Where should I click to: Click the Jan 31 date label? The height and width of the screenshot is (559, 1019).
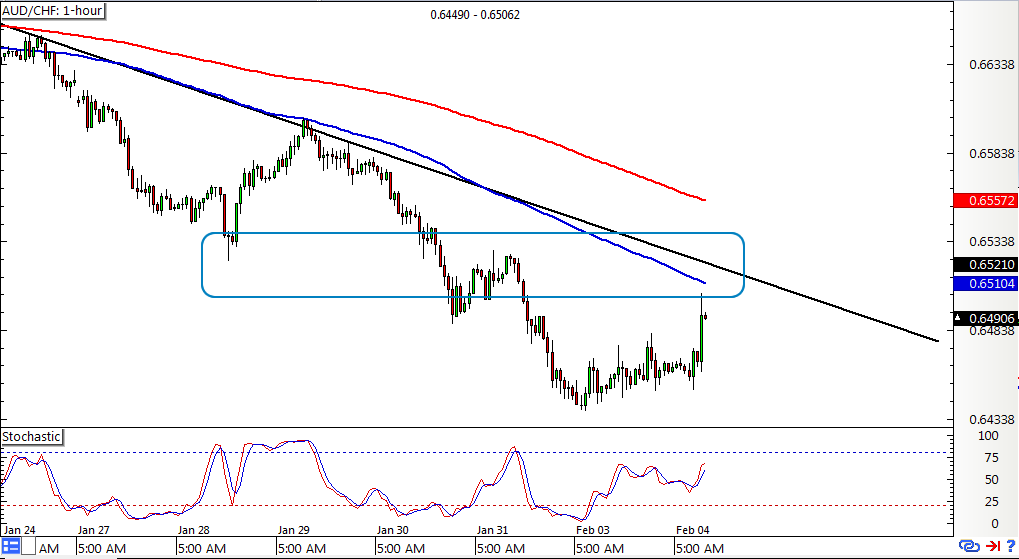pos(495,529)
